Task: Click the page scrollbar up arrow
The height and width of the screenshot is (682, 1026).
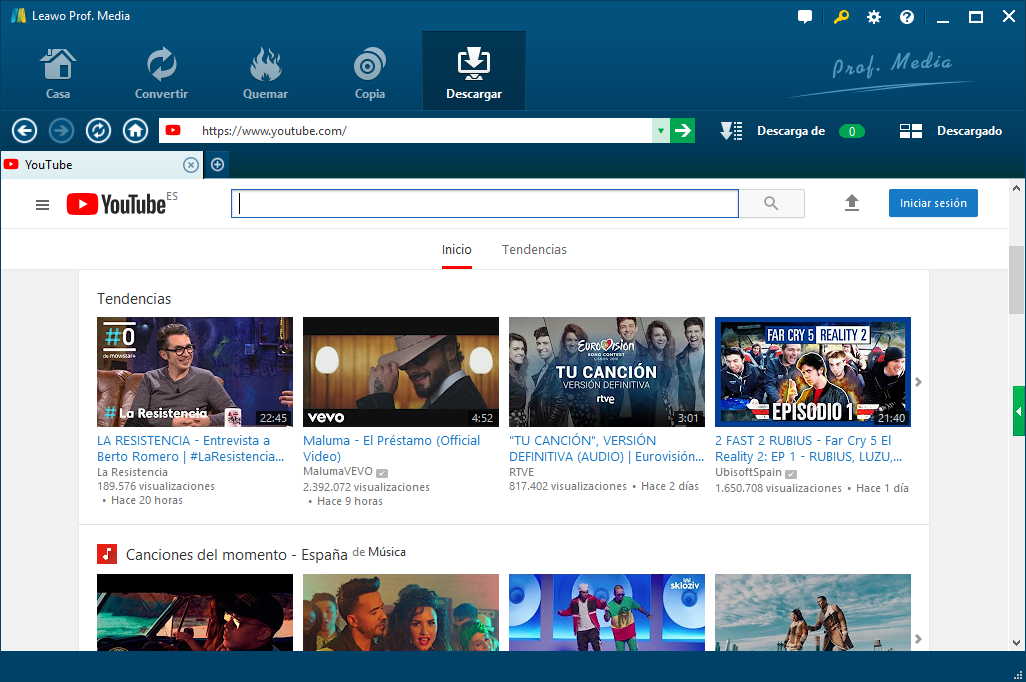Action: click(1016, 188)
